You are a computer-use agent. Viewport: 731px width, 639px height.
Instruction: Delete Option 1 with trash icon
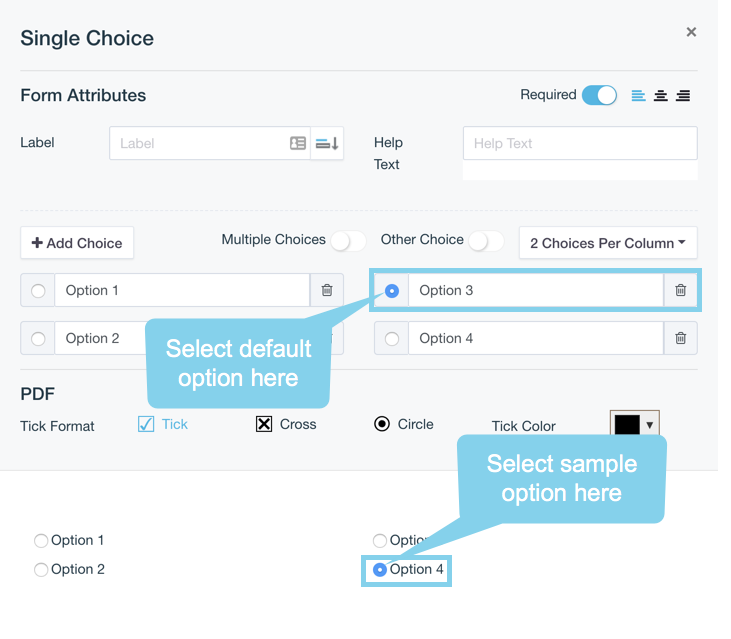327,290
